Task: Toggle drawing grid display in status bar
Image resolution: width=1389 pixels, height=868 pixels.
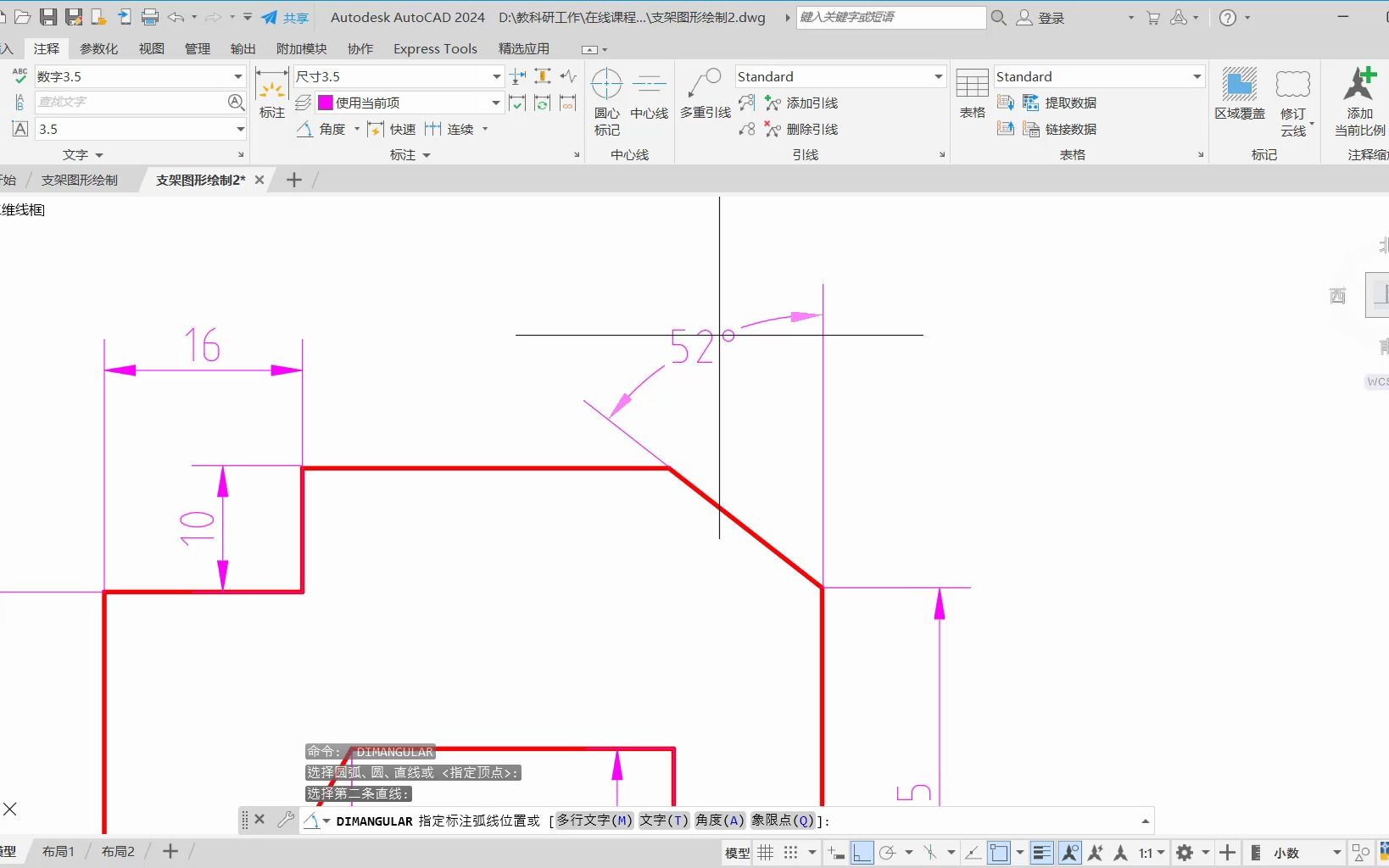Action: pos(766,853)
